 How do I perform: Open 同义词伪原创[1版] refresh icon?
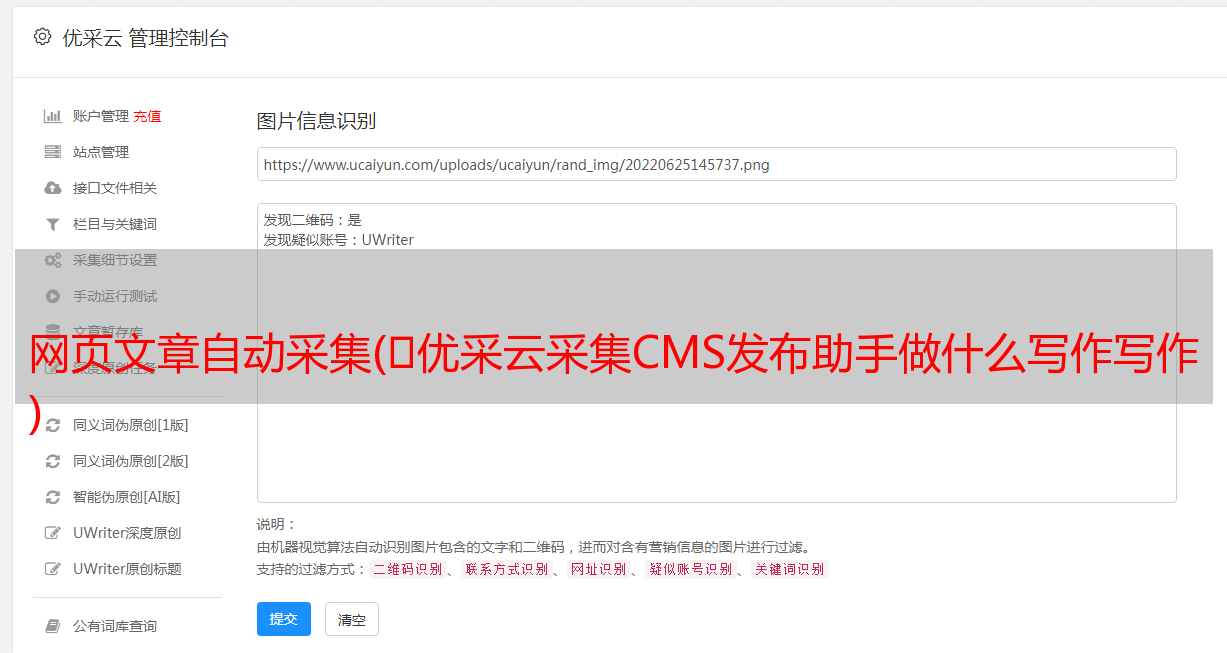click(53, 425)
